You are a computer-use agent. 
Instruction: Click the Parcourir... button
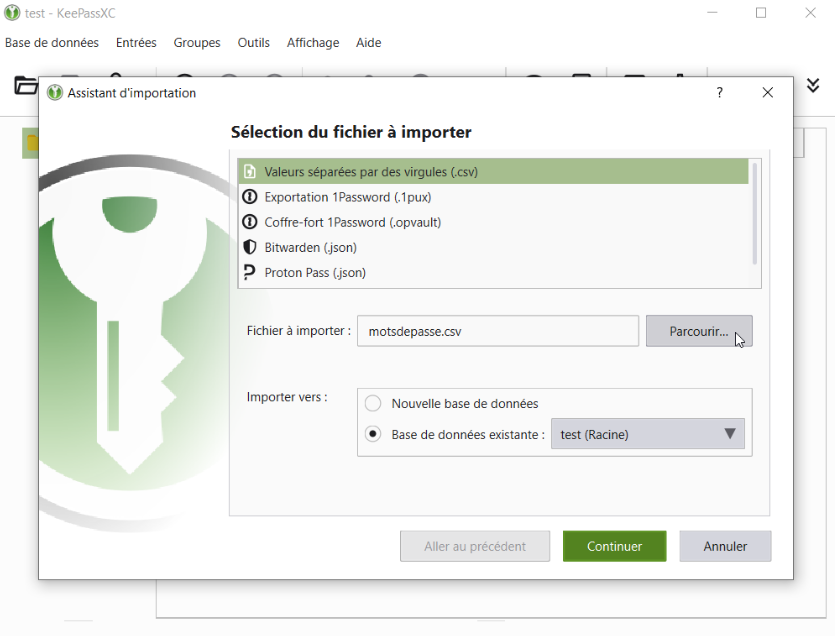pos(699,331)
